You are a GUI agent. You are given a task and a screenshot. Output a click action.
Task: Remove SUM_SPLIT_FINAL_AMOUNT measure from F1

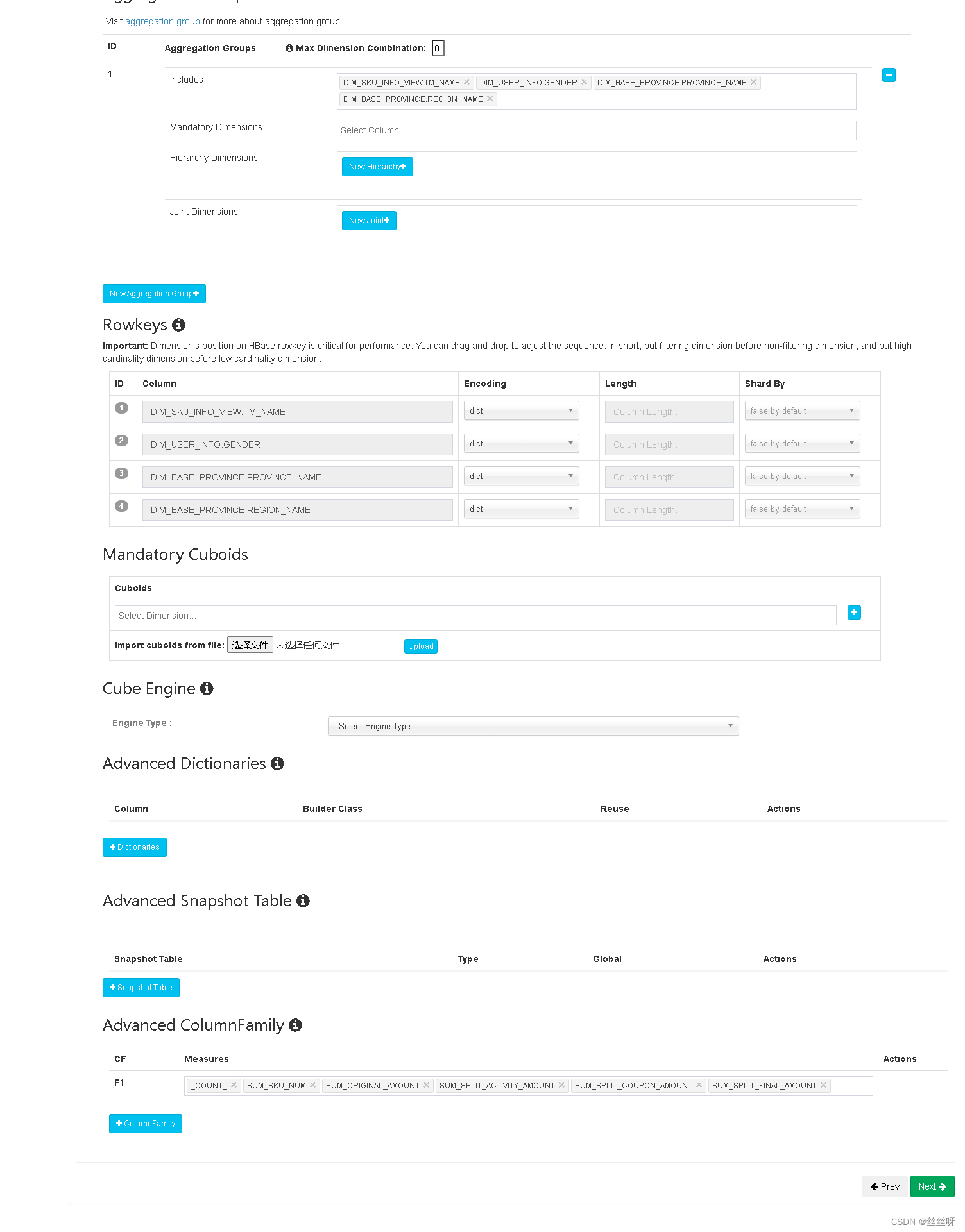click(824, 1085)
